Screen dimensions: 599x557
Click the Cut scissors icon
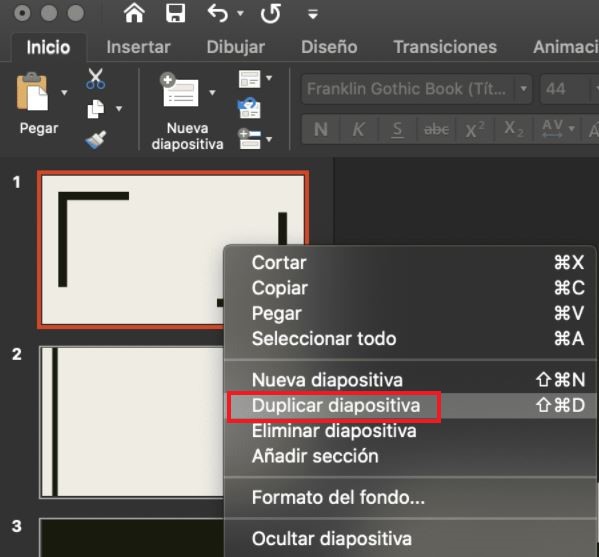point(96,79)
